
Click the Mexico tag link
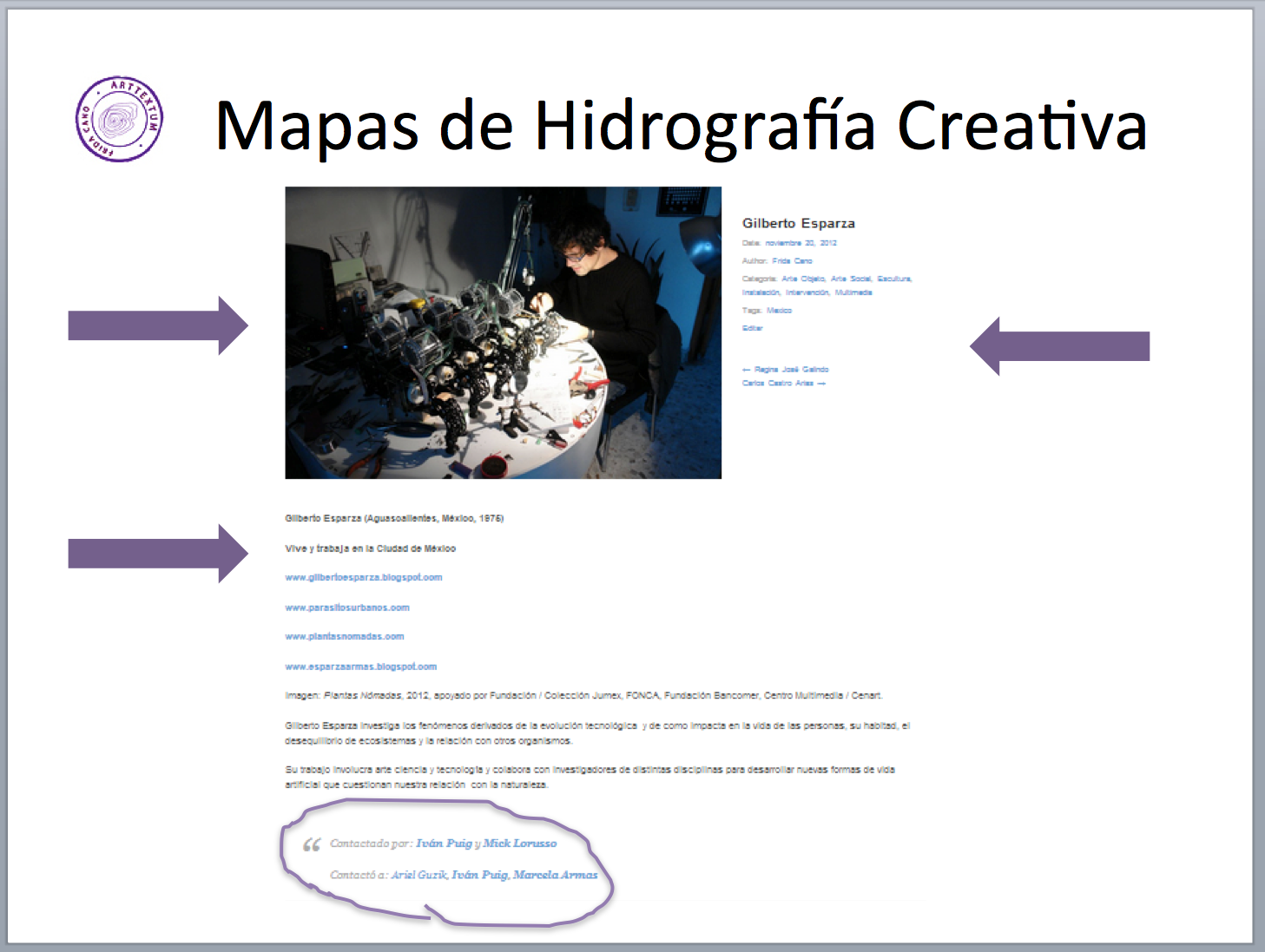pyautogui.click(x=779, y=310)
